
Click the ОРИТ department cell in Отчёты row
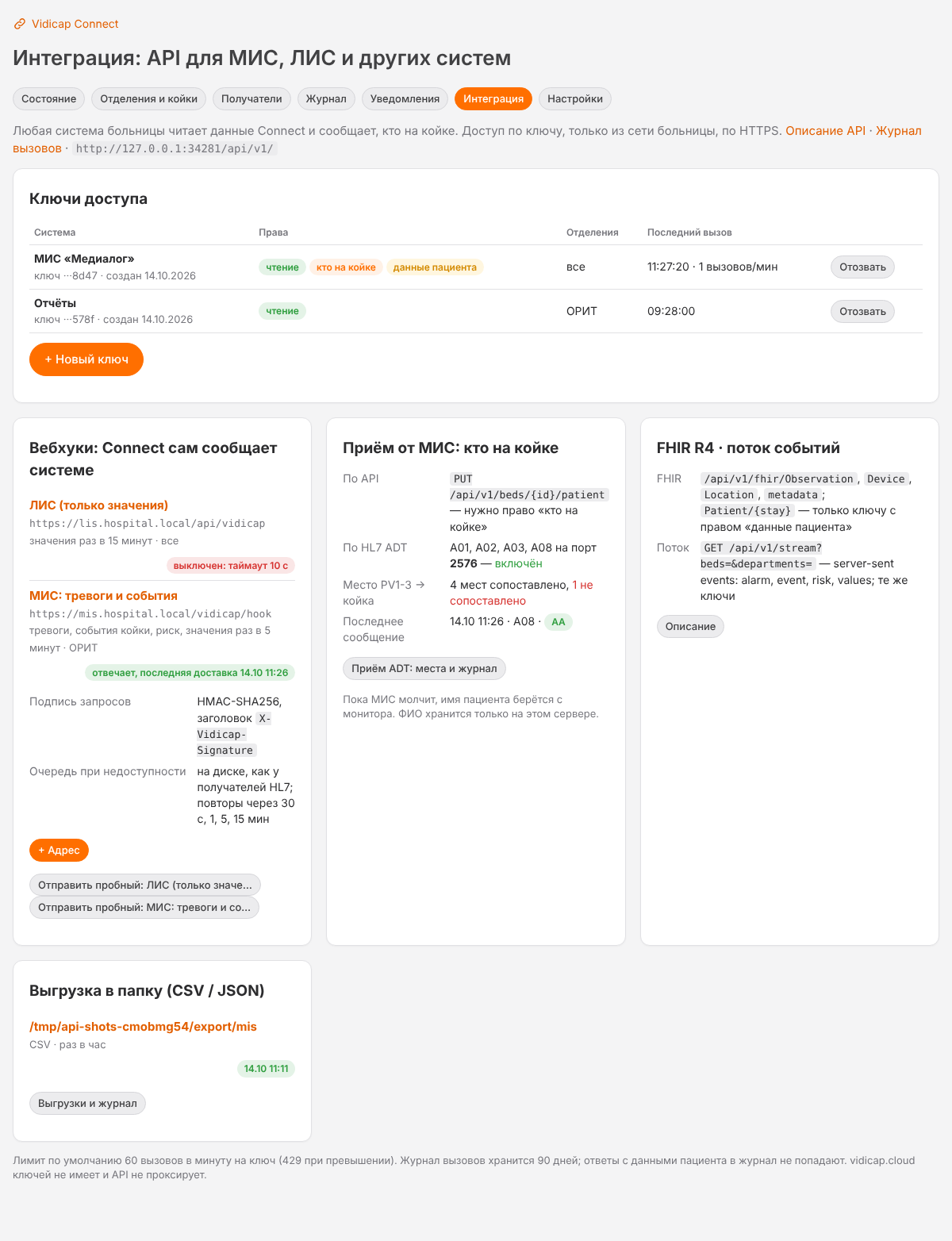point(582,311)
